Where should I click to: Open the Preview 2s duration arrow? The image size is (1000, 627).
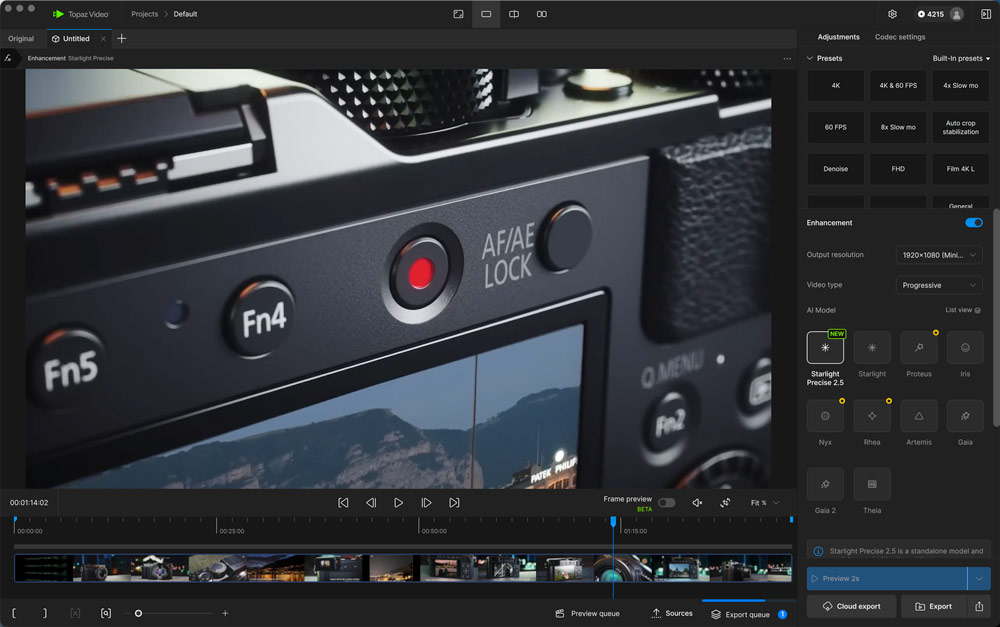tap(979, 579)
